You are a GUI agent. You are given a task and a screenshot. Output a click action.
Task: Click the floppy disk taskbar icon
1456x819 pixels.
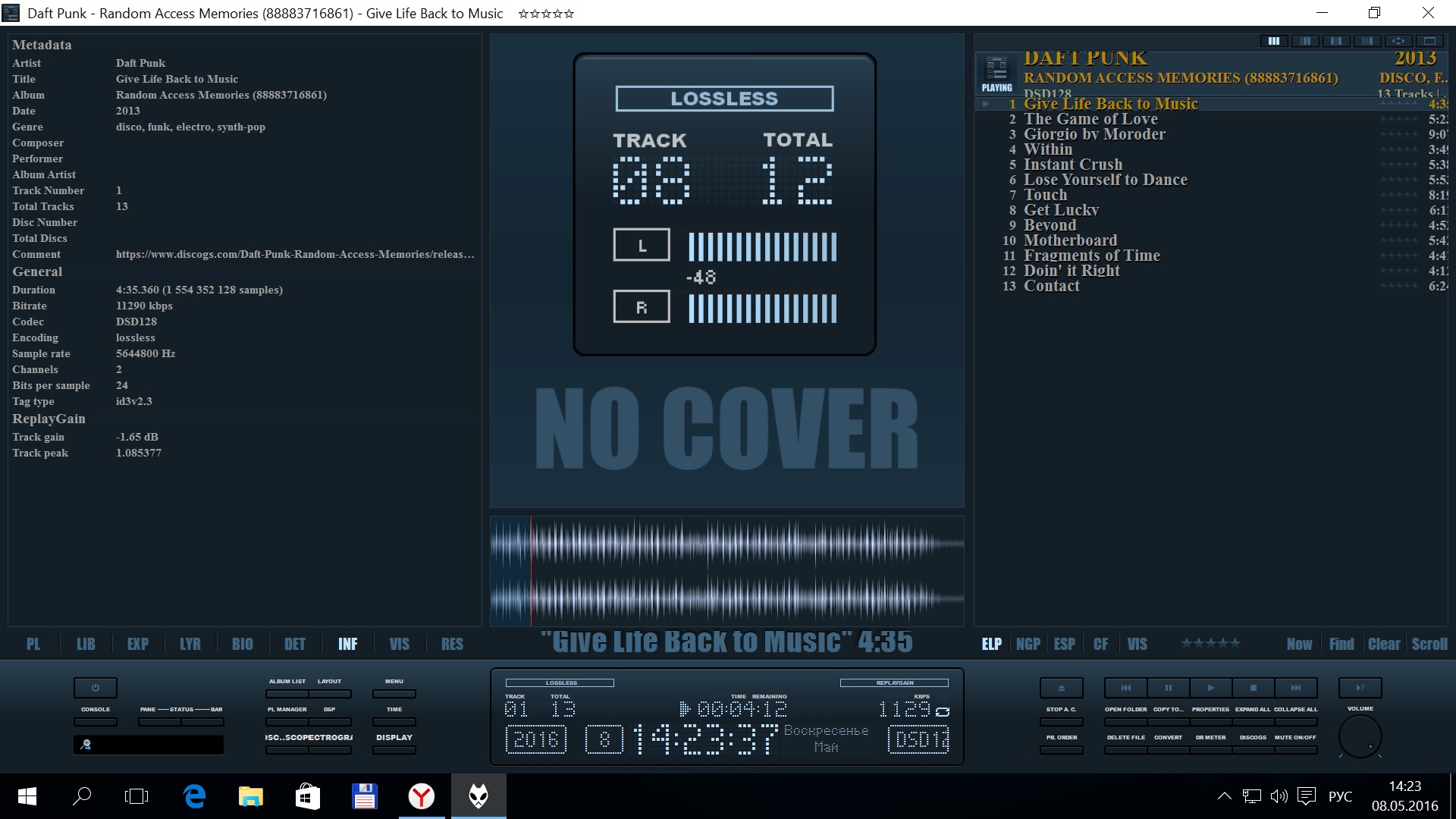click(365, 796)
